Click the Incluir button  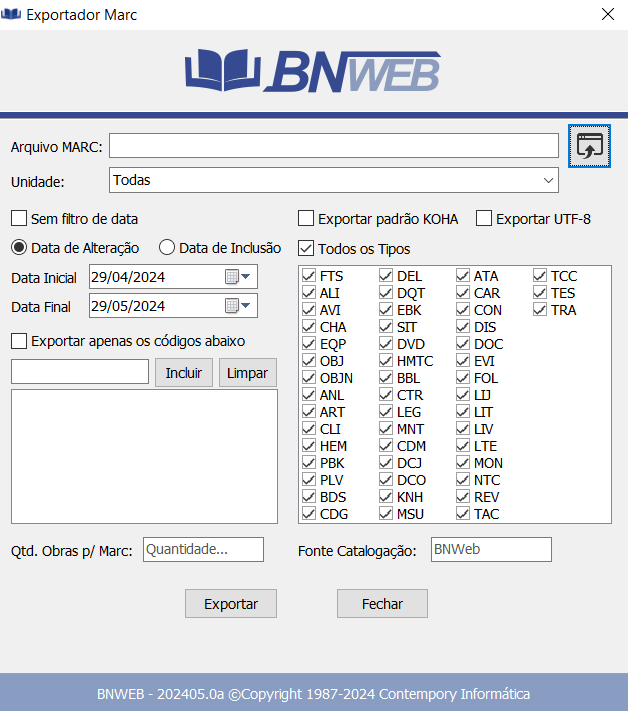point(183,373)
